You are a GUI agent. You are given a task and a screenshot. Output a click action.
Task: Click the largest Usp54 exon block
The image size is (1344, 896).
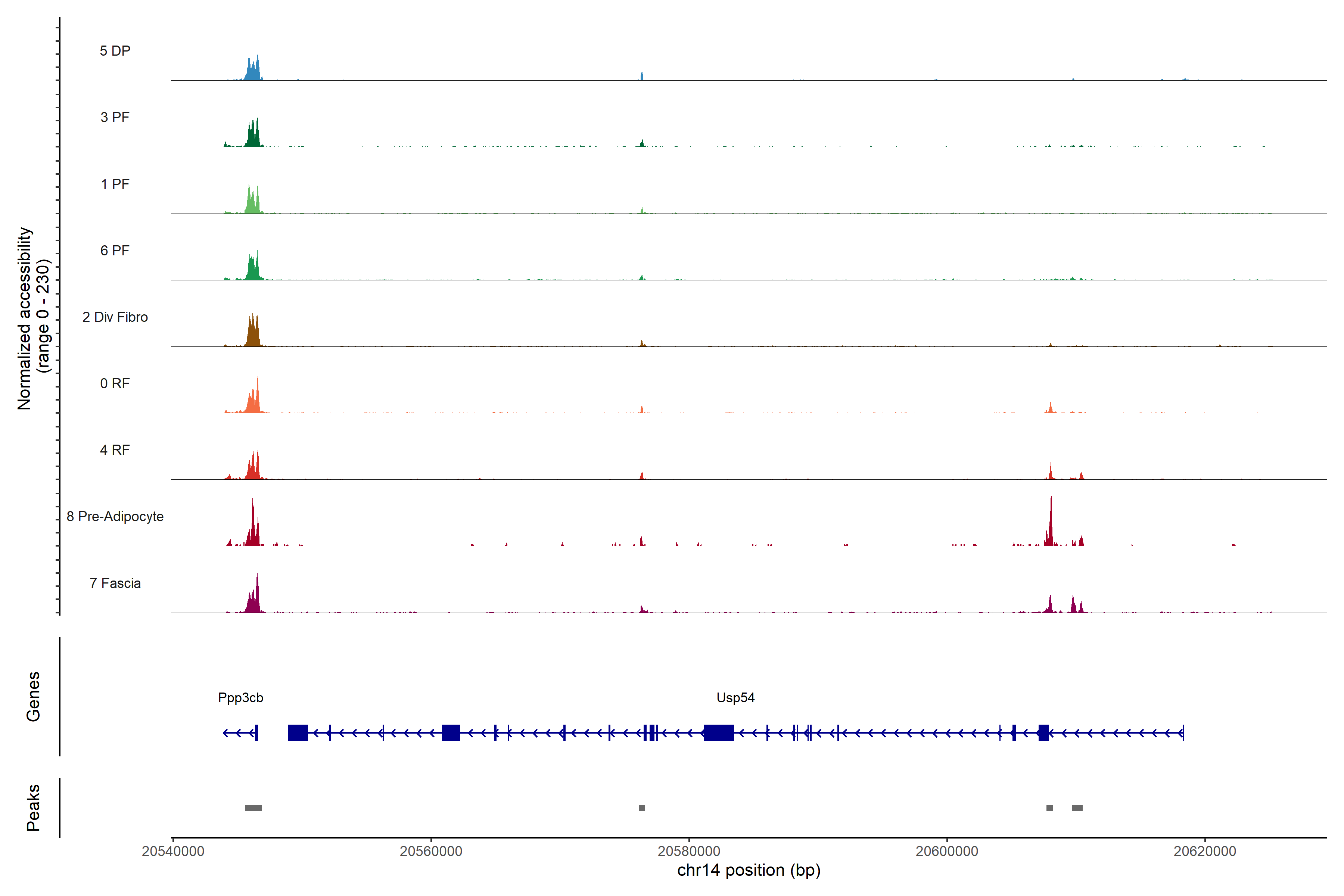point(719,732)
